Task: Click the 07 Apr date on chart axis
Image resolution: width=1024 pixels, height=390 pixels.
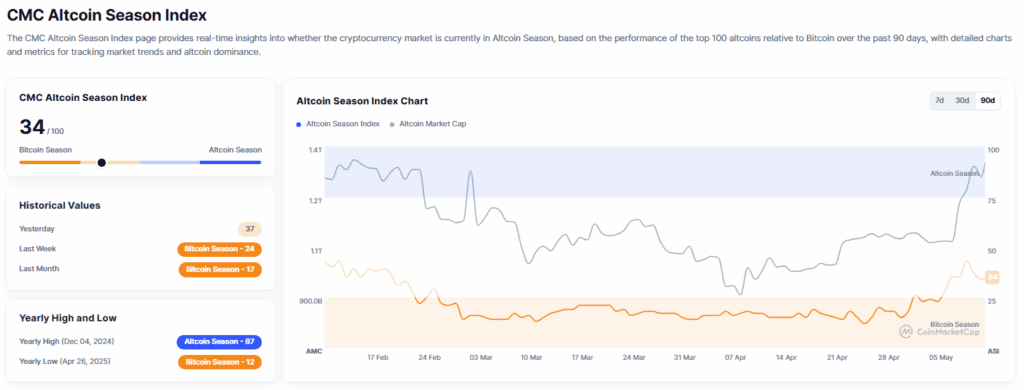Action: pos(735,358)
